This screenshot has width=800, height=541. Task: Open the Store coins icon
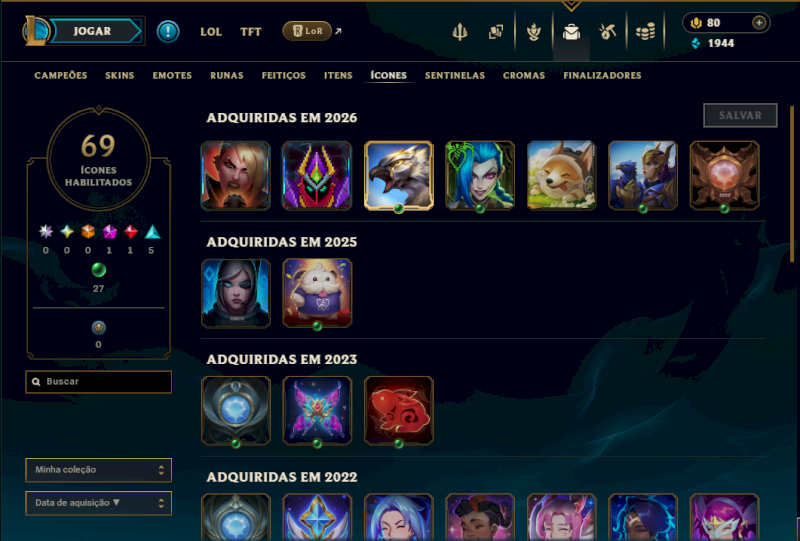point(645,32)
